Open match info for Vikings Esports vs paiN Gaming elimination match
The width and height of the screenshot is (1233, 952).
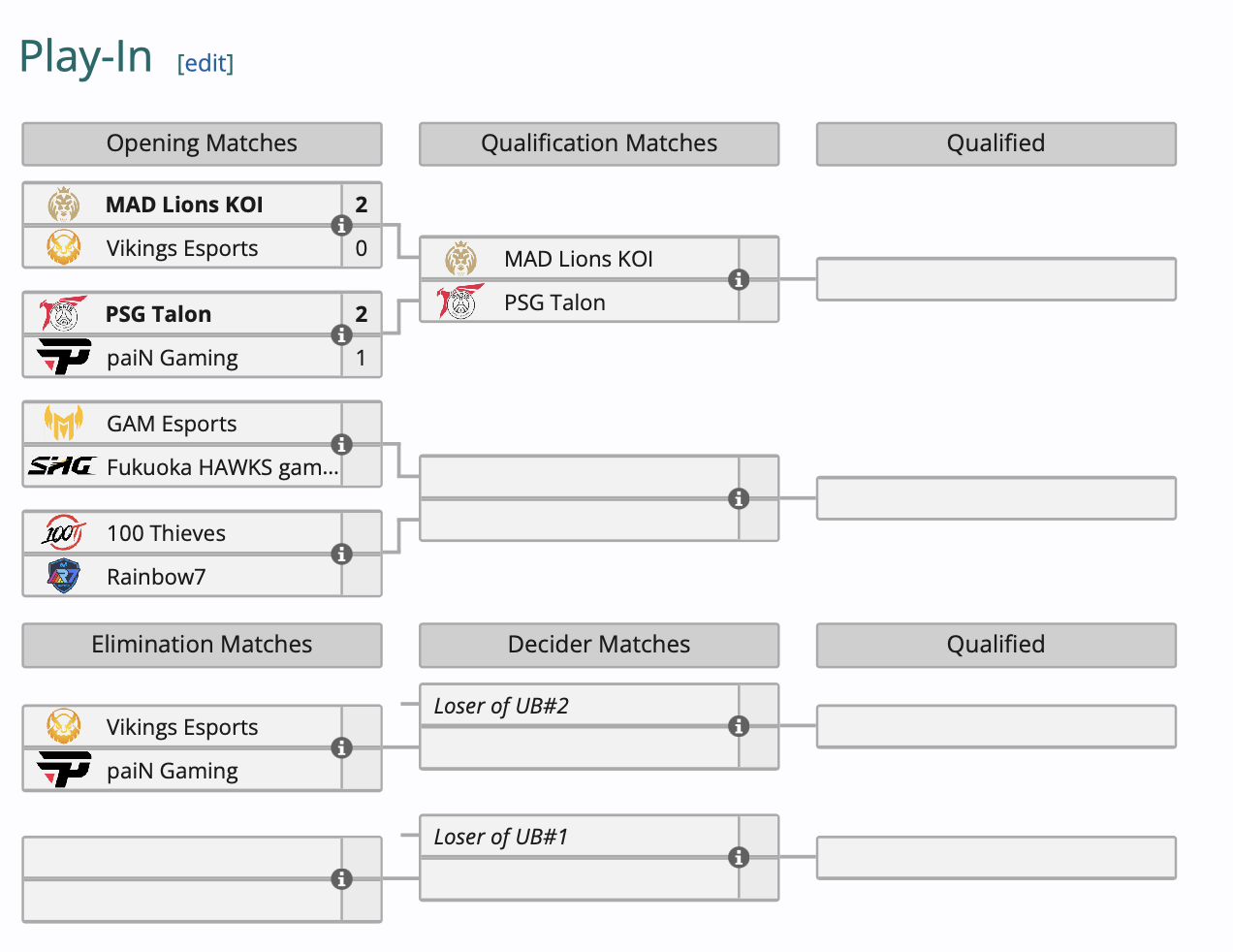coord(341,748)
